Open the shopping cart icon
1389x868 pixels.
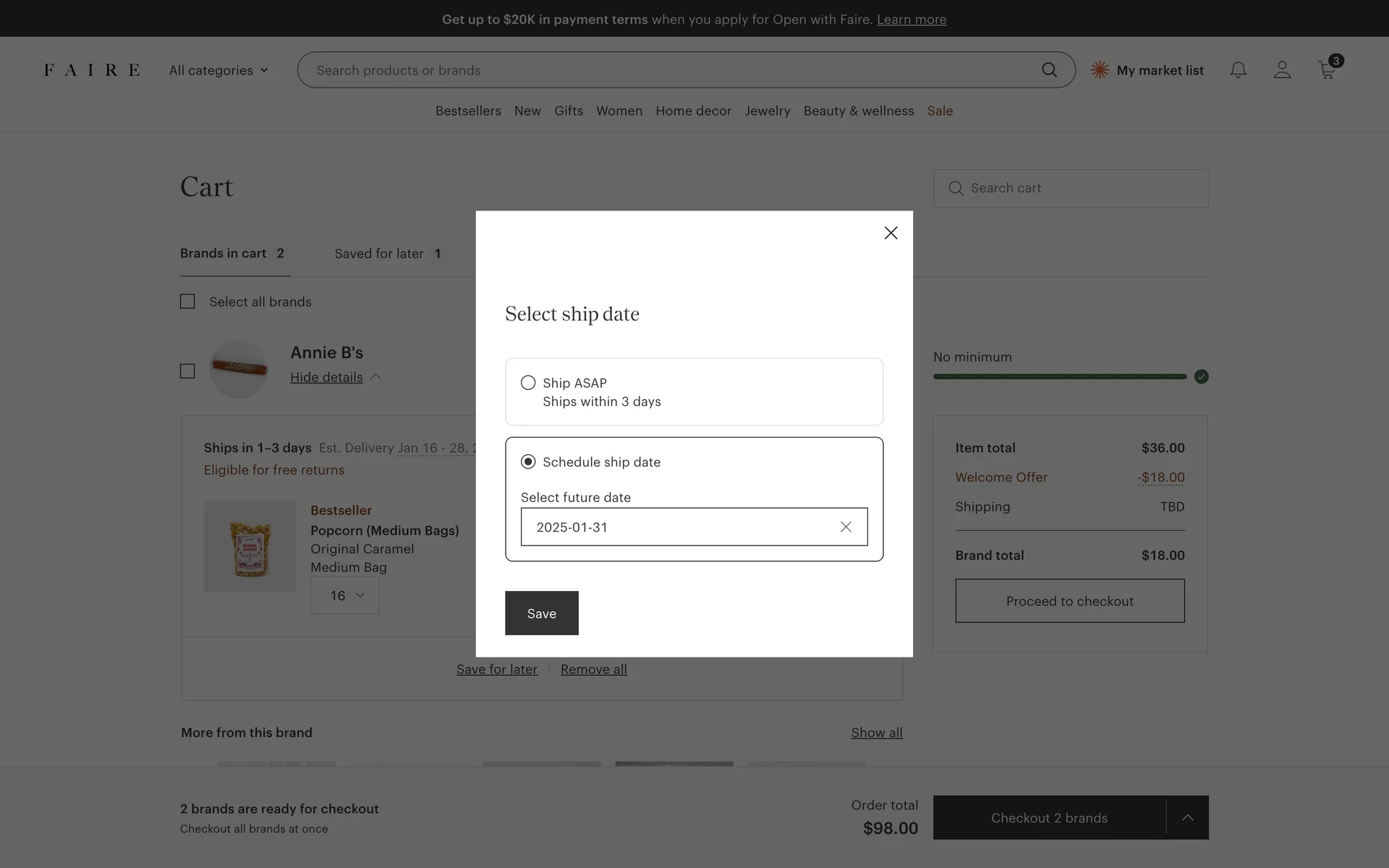pyautogui.click(x=1327, y=70)
